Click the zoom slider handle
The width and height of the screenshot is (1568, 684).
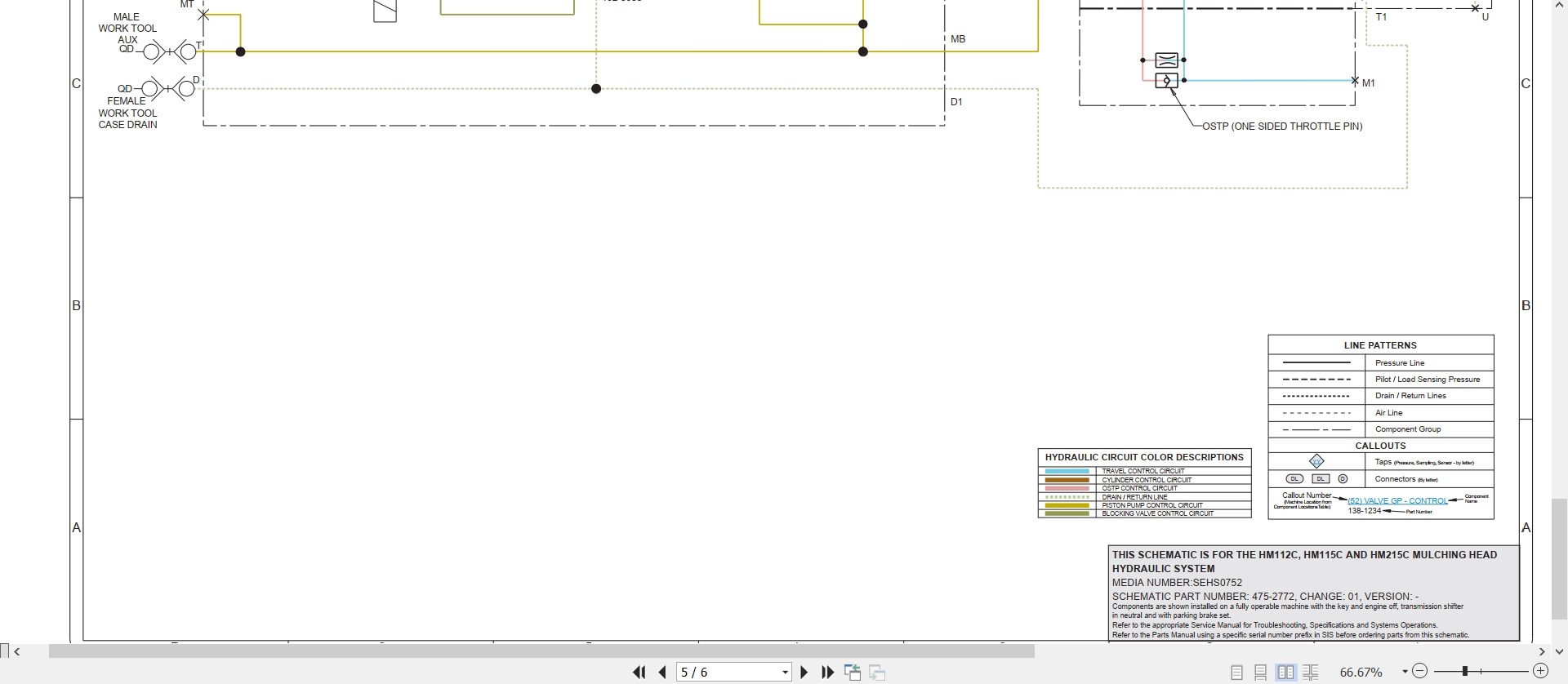1465,671
